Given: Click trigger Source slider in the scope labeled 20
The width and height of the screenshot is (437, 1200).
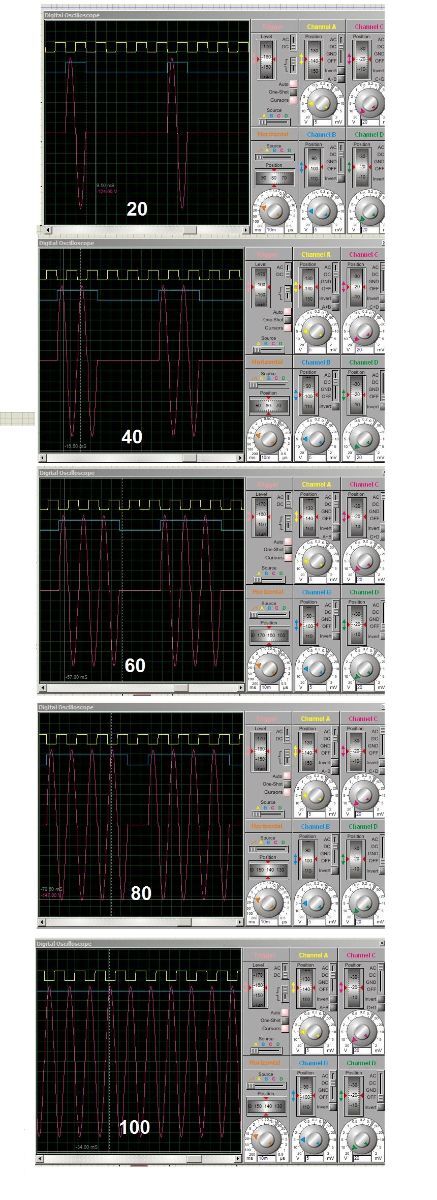Looking at the screenshot, I should [277, 120].
